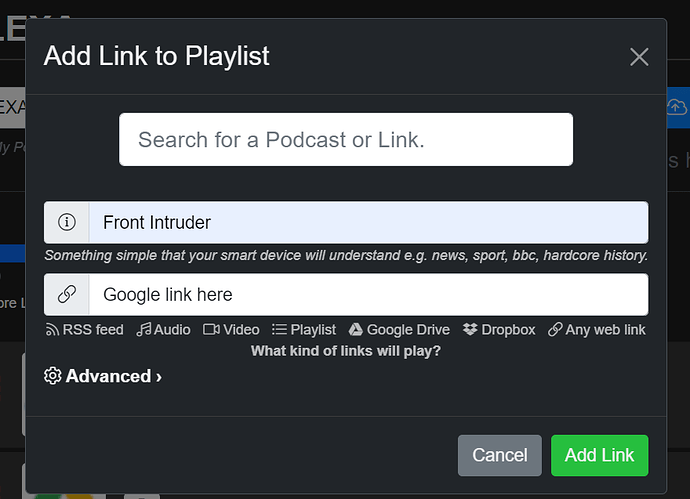Click the Playlist list icon
Viewport: 690px width, 499px height.
point(279,329)
